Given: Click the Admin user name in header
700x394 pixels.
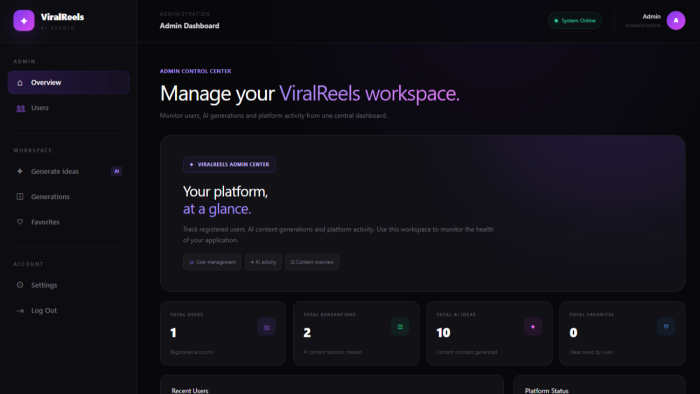Looking at the screenshot, I should (x=651, y=17).
